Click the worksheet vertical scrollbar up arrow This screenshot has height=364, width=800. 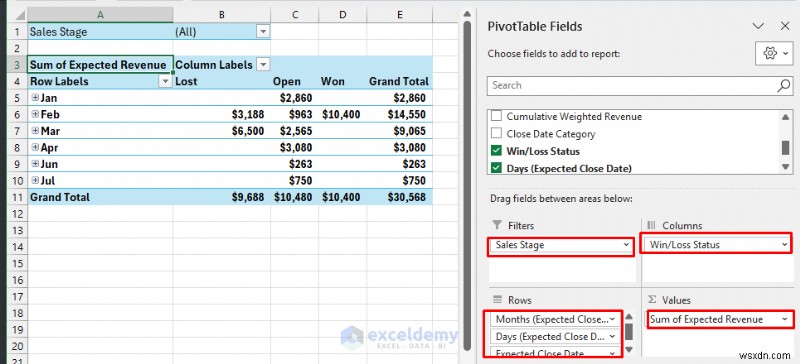click(466, 14)
